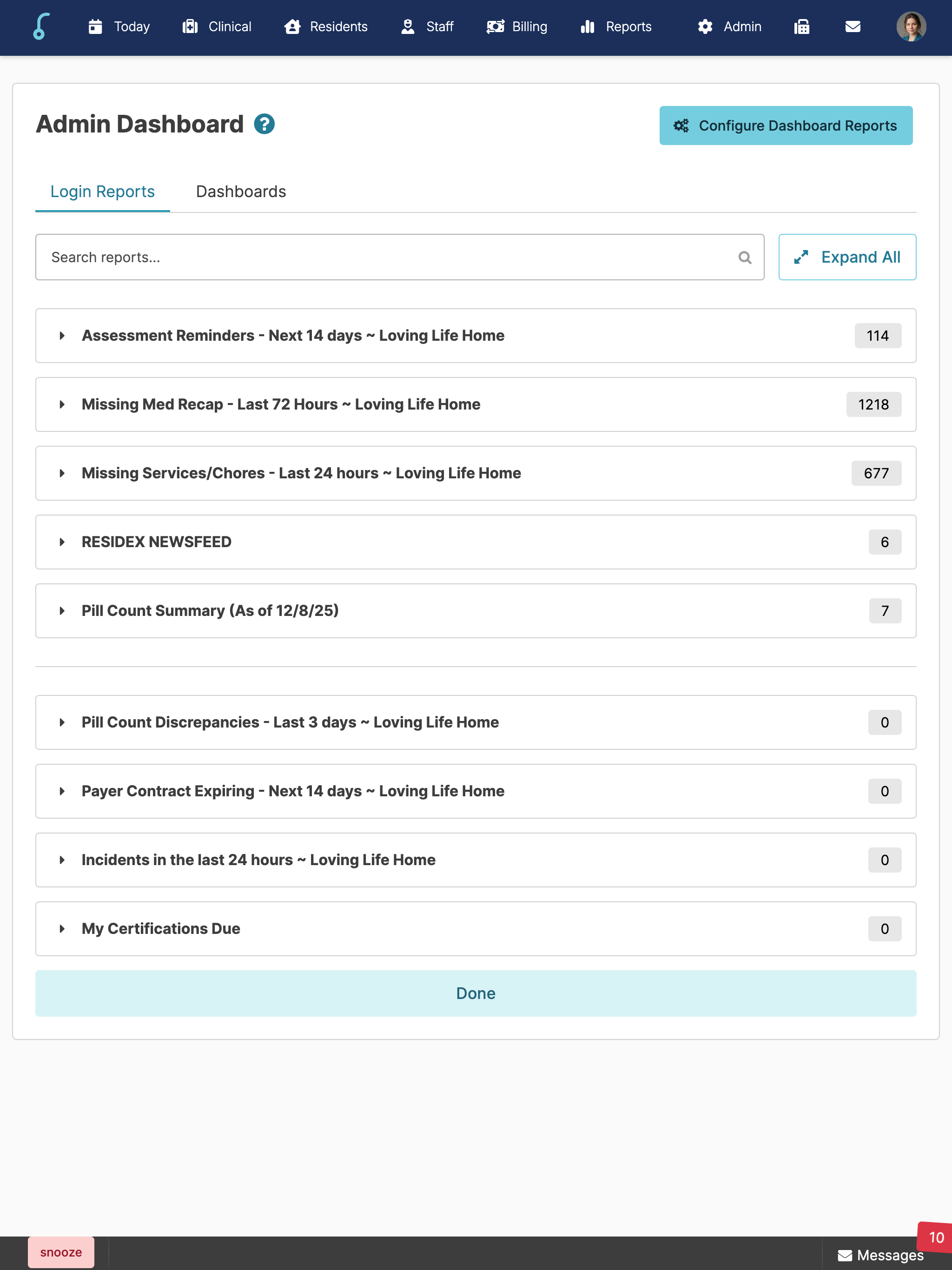This screenshot has width=952, height=1270.
Task: Click the 1218 count badge
Action: (x=873, y=405)
